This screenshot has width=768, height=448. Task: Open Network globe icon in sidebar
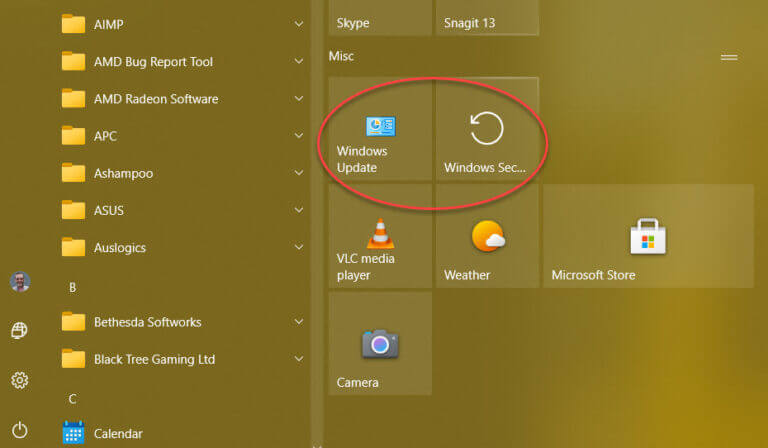point(20,330)
